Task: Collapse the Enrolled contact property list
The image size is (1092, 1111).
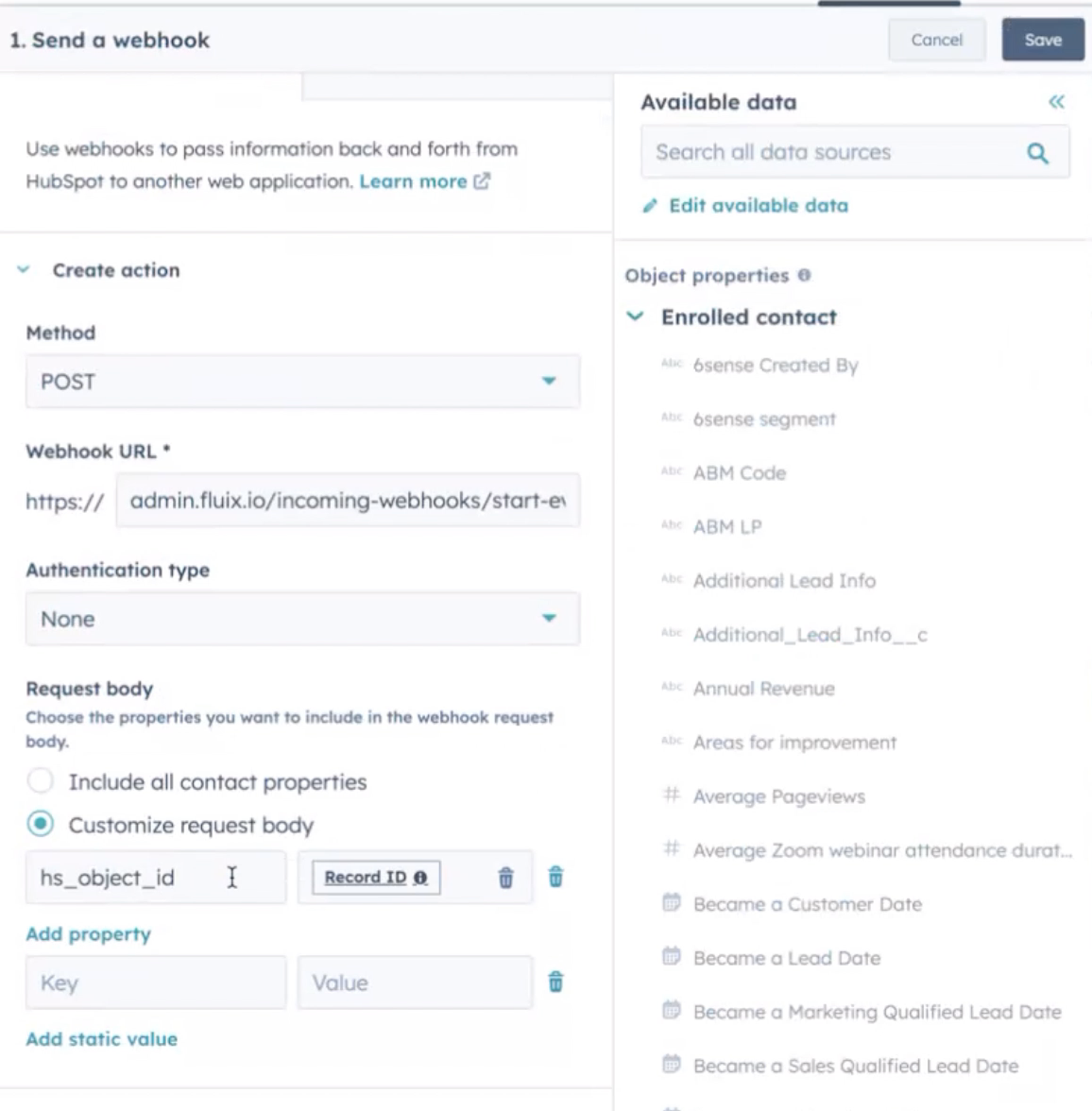Action: [634, 316]
